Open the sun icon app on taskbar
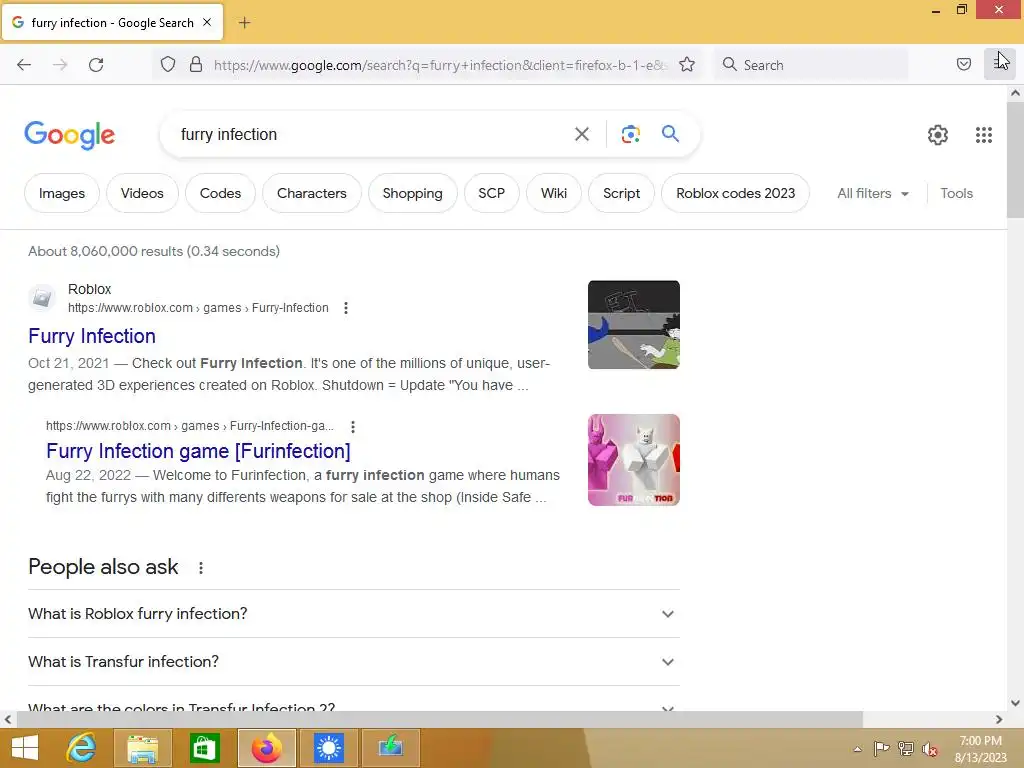 (x=328, y=748)
